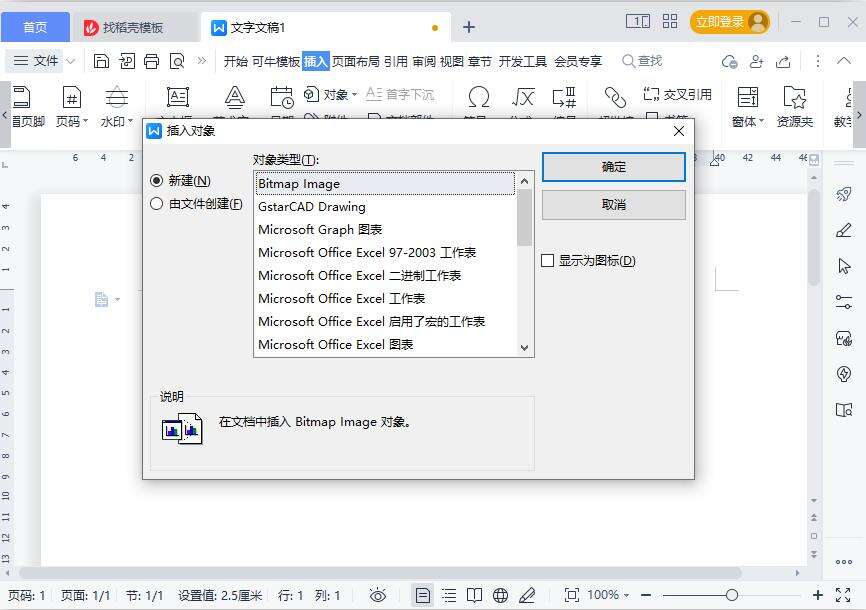Switch to reading view book icon
The height and width of the screenshot is (610, 866).
(474, 595)
